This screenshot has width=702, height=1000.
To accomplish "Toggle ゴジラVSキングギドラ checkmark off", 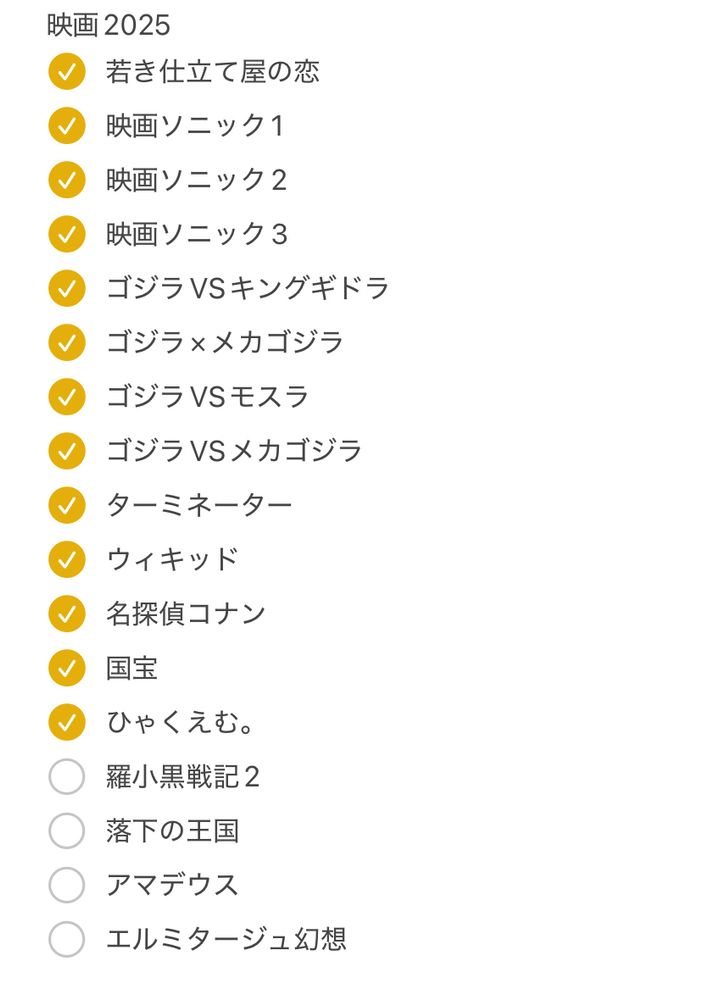I will [66, 288].
